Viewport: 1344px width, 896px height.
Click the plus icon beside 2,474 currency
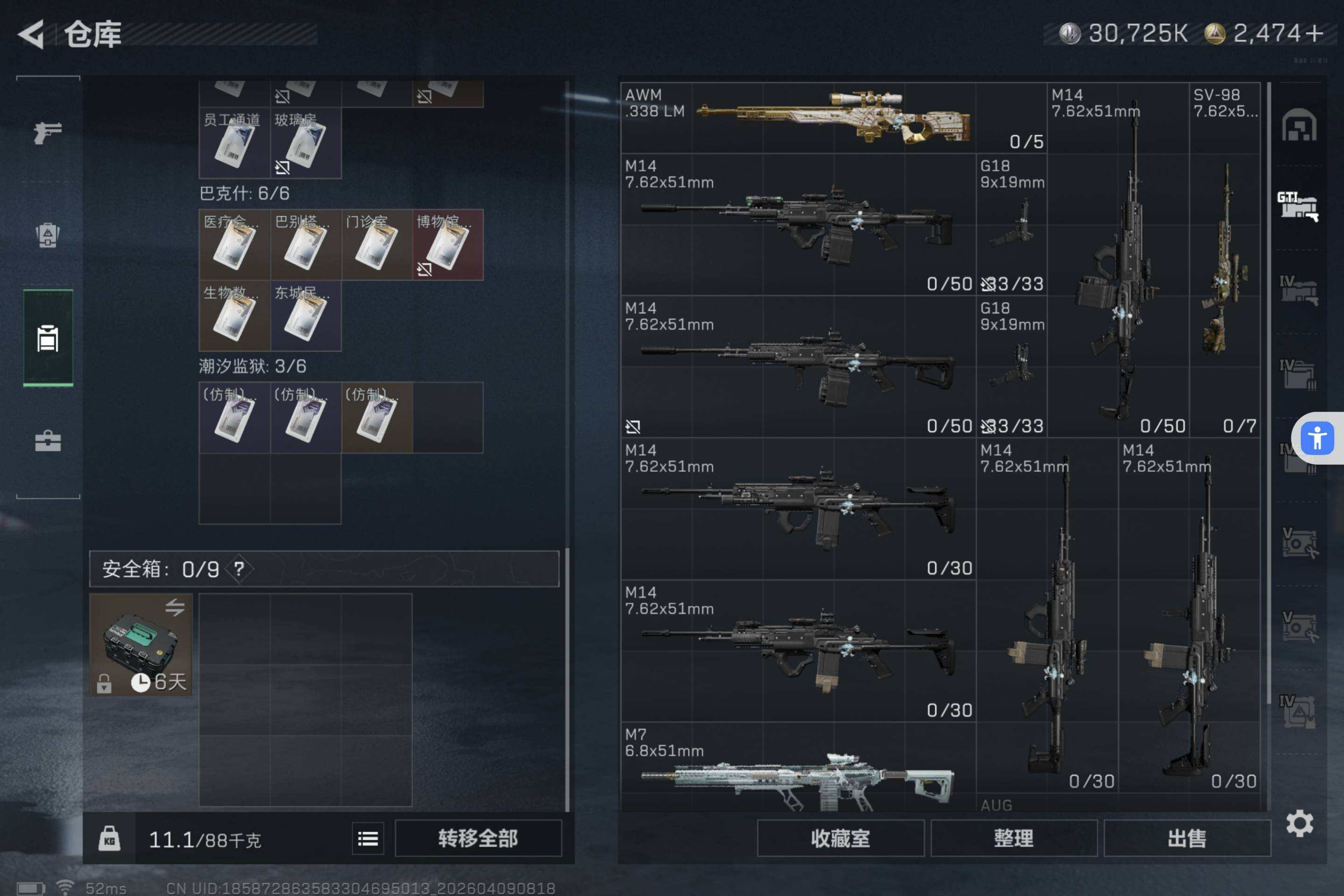coord(1314,33)
